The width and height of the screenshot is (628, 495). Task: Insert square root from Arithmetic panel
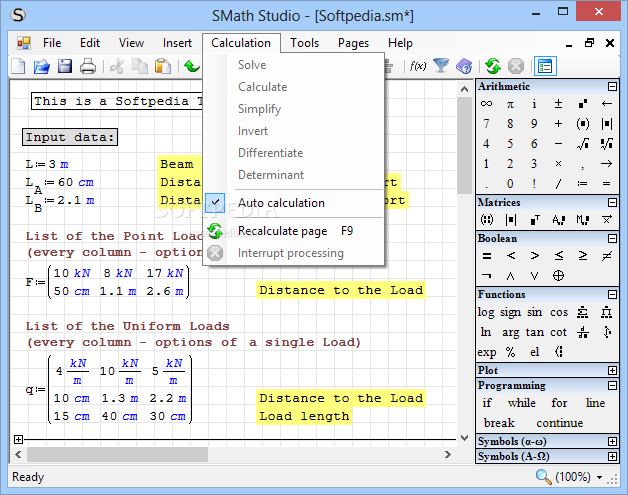coord(583,144)
